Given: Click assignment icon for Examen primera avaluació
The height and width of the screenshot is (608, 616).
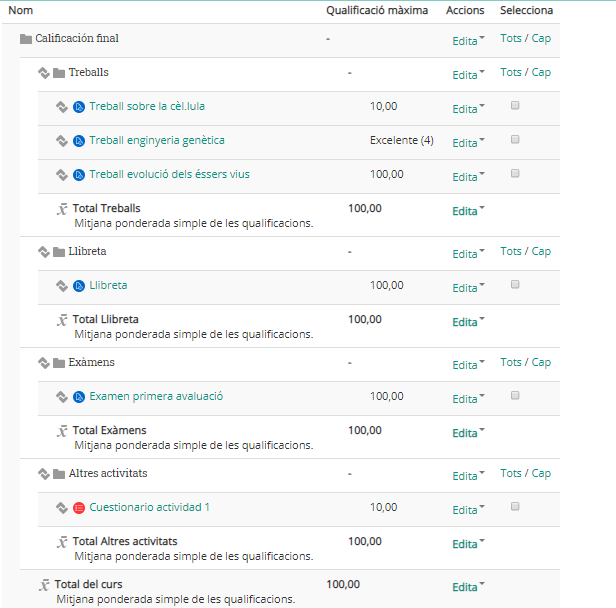Looking at the screenshot, I should (79, 397).
